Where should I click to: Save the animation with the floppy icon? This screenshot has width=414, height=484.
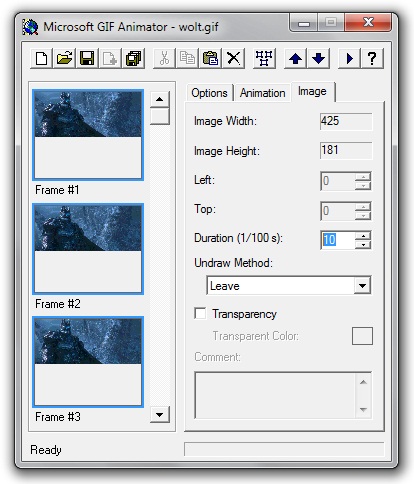[x=87, y=59]
